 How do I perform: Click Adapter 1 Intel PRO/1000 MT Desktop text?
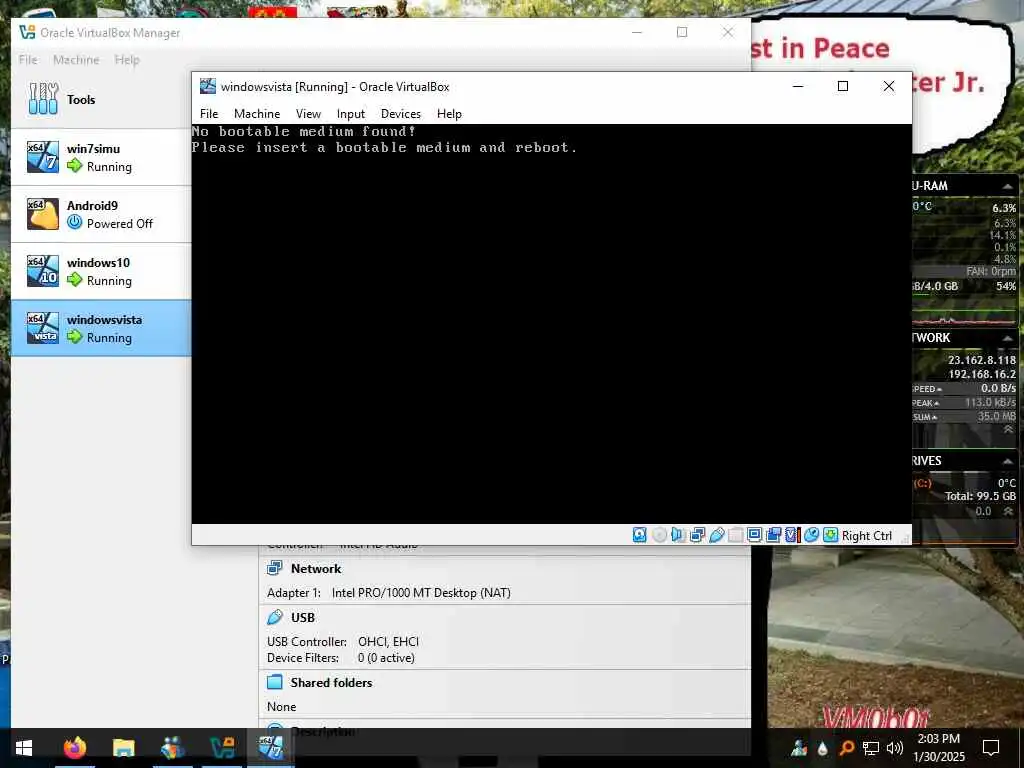pos(389,593)
